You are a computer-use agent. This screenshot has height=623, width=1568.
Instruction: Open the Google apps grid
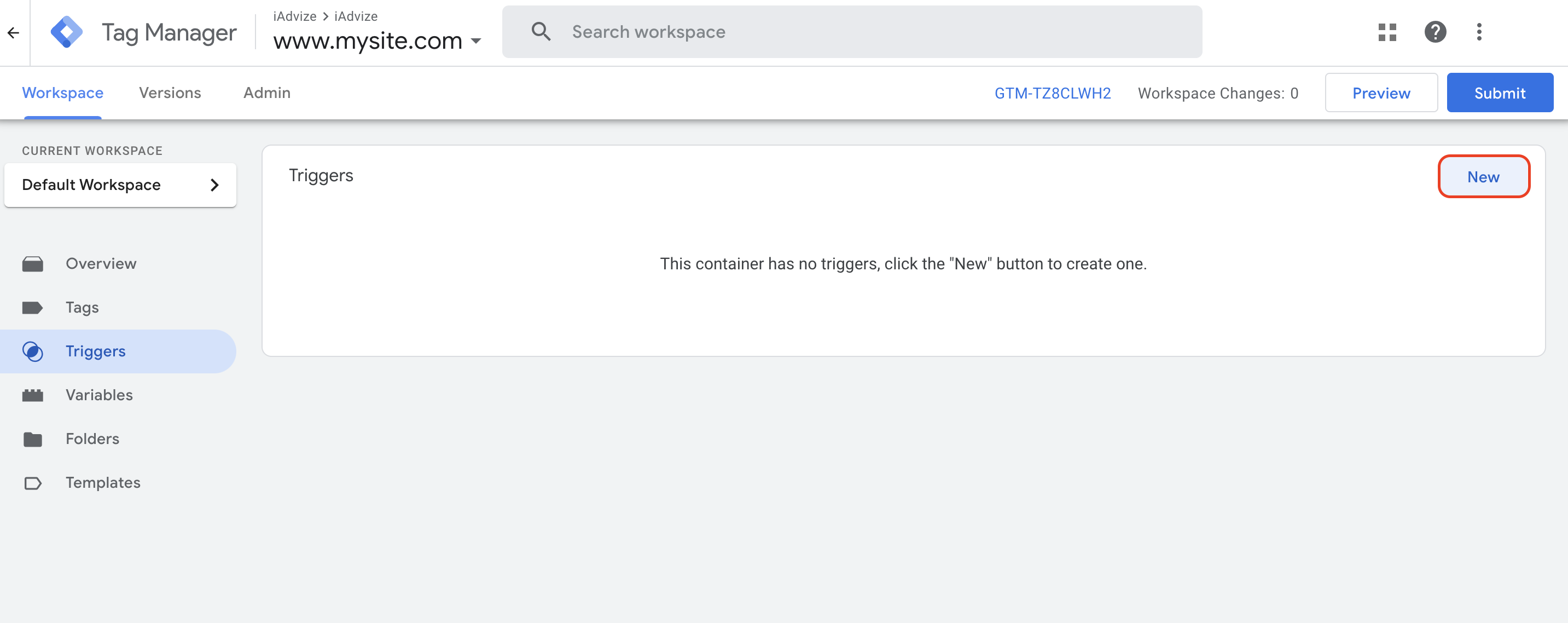point(1386,32)
